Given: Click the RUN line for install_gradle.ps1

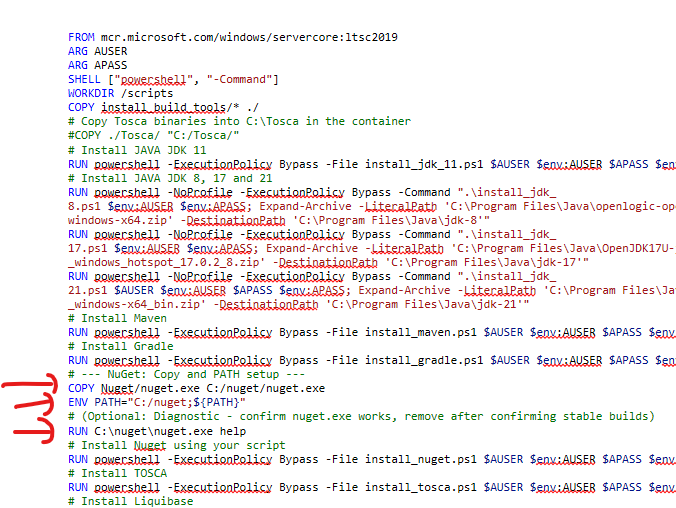Looking at the screenshot, I should 372,361.
